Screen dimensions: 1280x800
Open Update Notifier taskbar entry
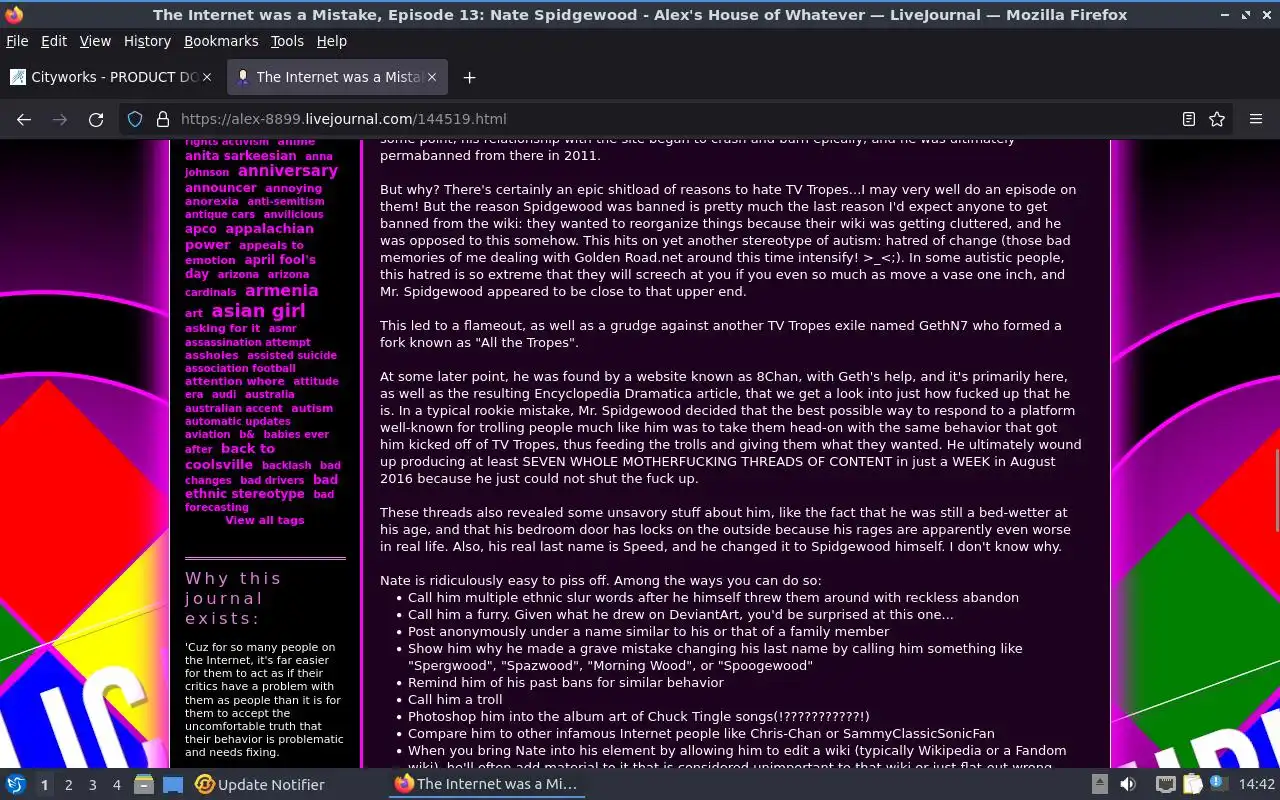[260, 784]
